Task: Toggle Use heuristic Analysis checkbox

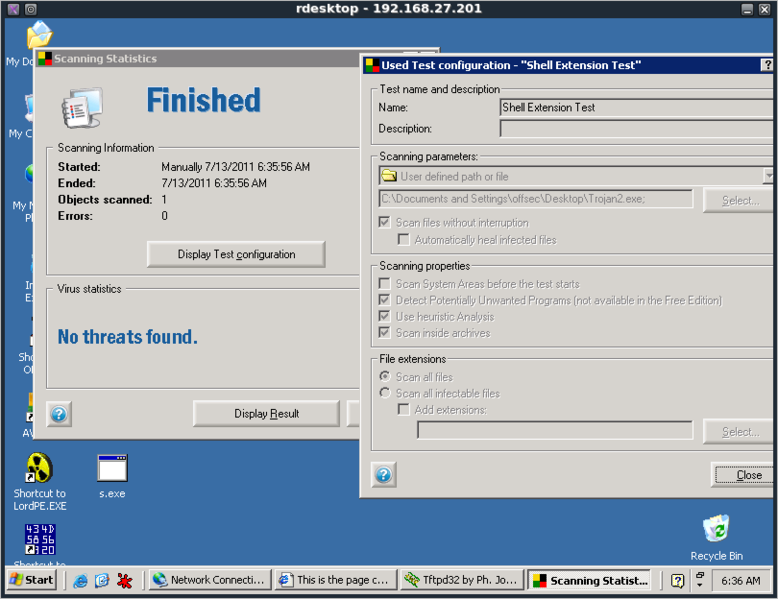Action: pyautogui.click(x=385, y=316)
